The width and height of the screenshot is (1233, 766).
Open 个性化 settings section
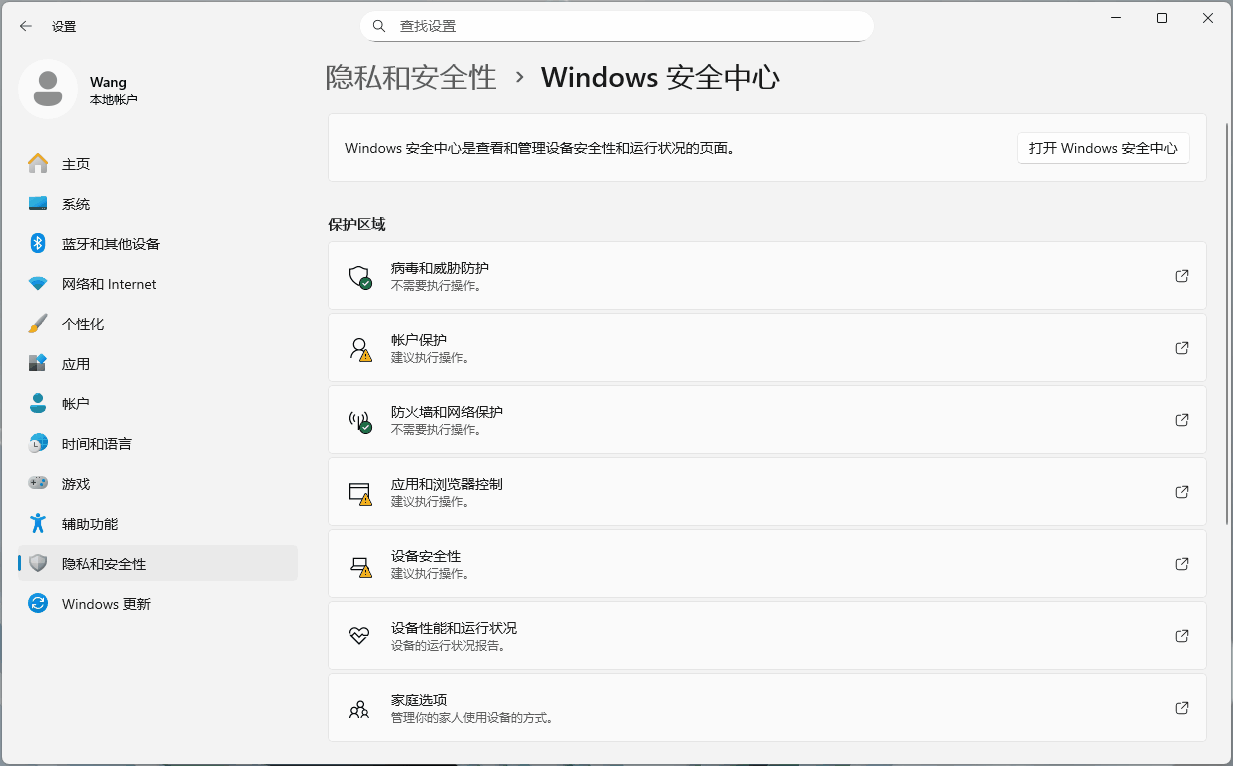point(158,323)
